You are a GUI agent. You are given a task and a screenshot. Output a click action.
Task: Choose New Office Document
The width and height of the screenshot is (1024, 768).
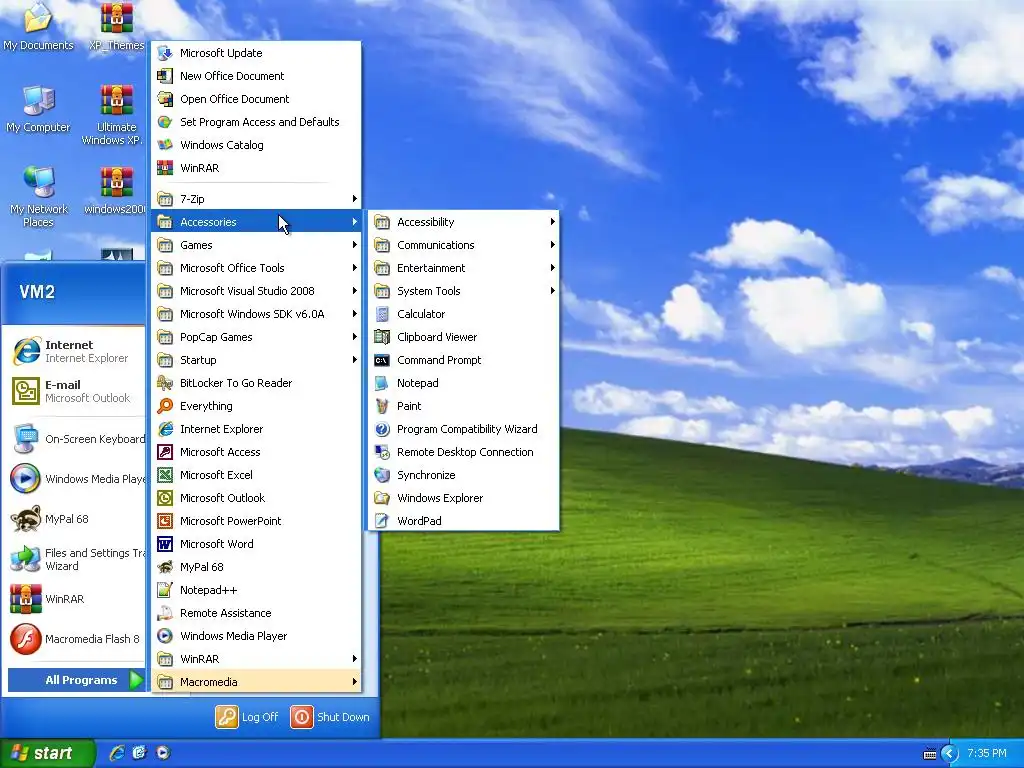click(256, 76)
